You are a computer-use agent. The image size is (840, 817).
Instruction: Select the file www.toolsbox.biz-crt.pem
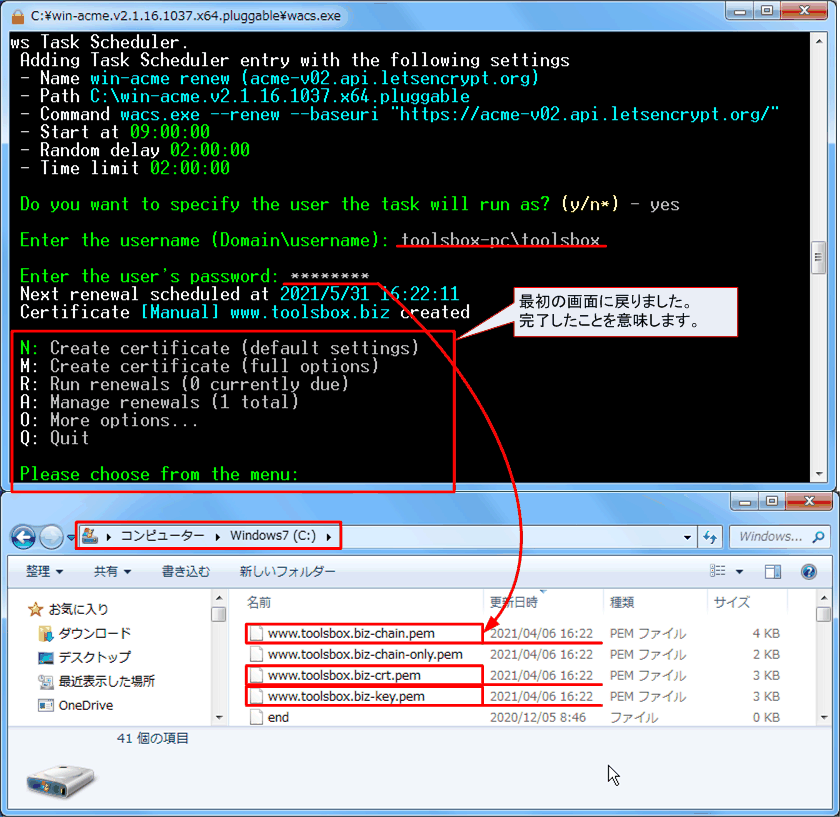[x=344, y=676]
